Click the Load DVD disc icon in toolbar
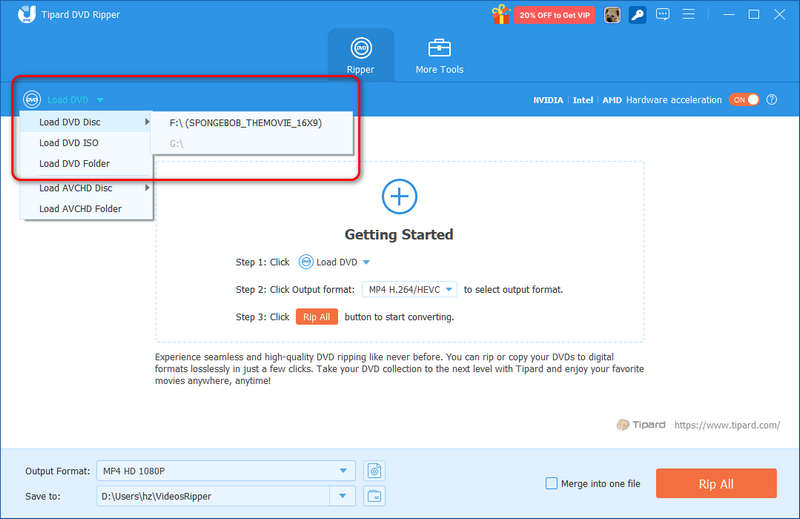Image resolution: width=800 pixels, height=519 pixels. 32,100
